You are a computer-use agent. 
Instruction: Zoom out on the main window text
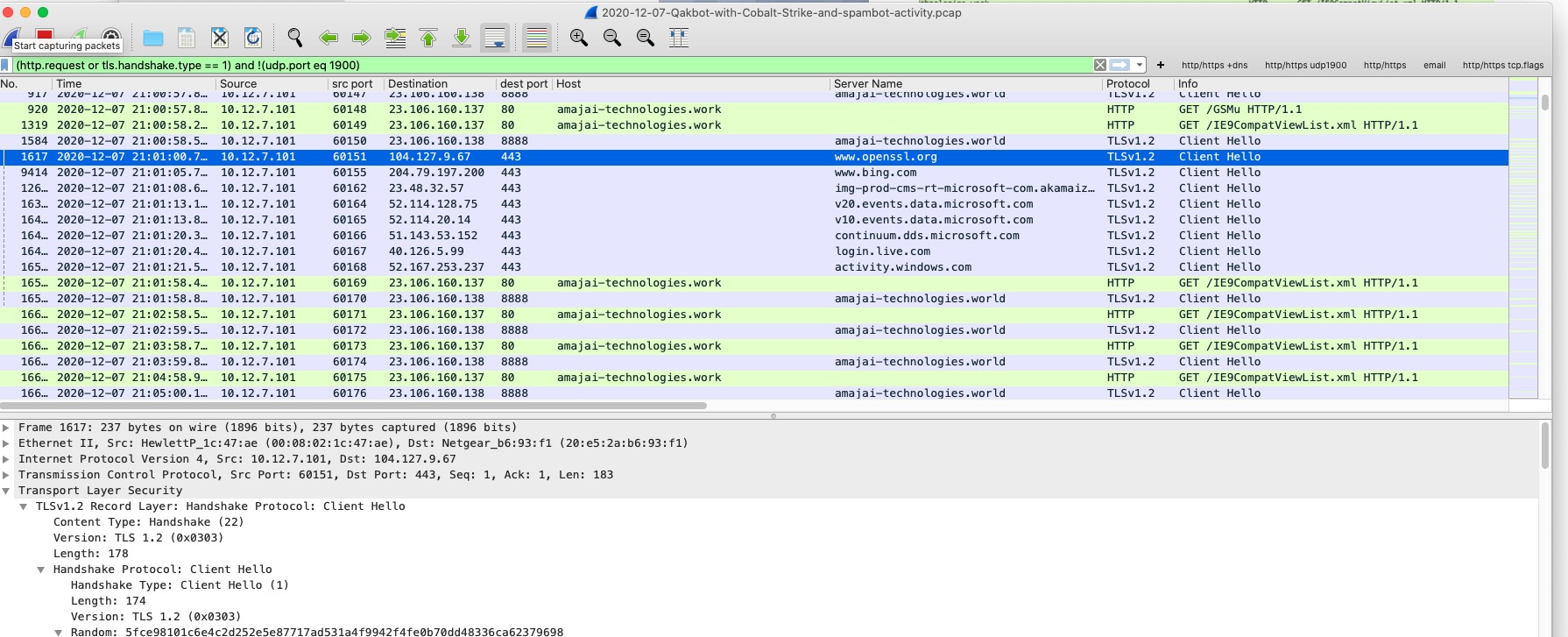[611, 38]
